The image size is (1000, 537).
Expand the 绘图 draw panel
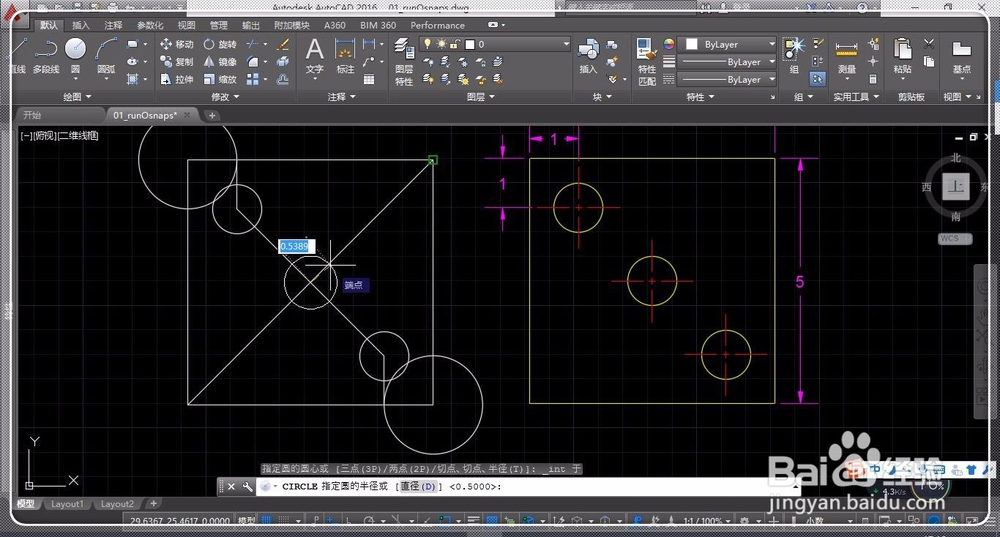click(x=77, y=97)
